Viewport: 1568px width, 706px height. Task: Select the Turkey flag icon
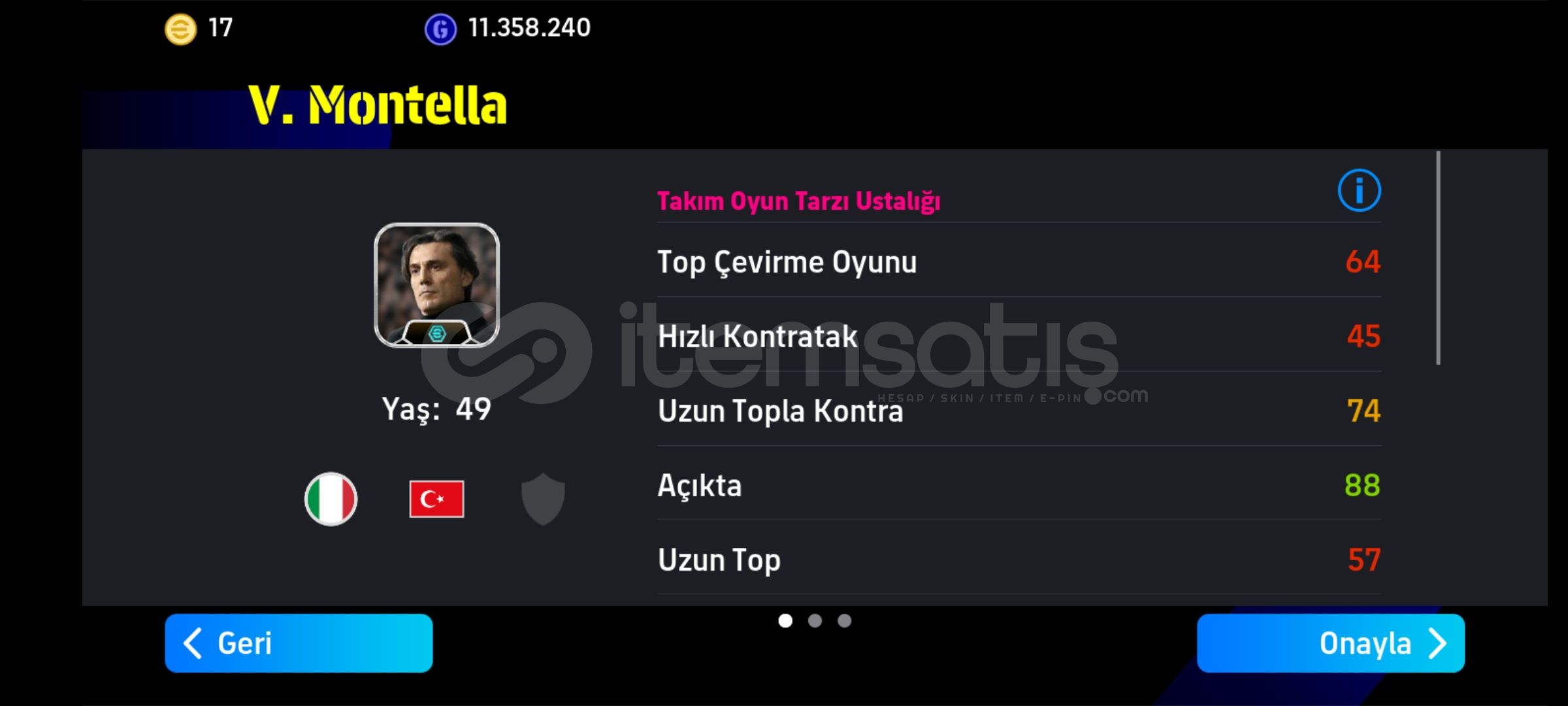[436, 499]
